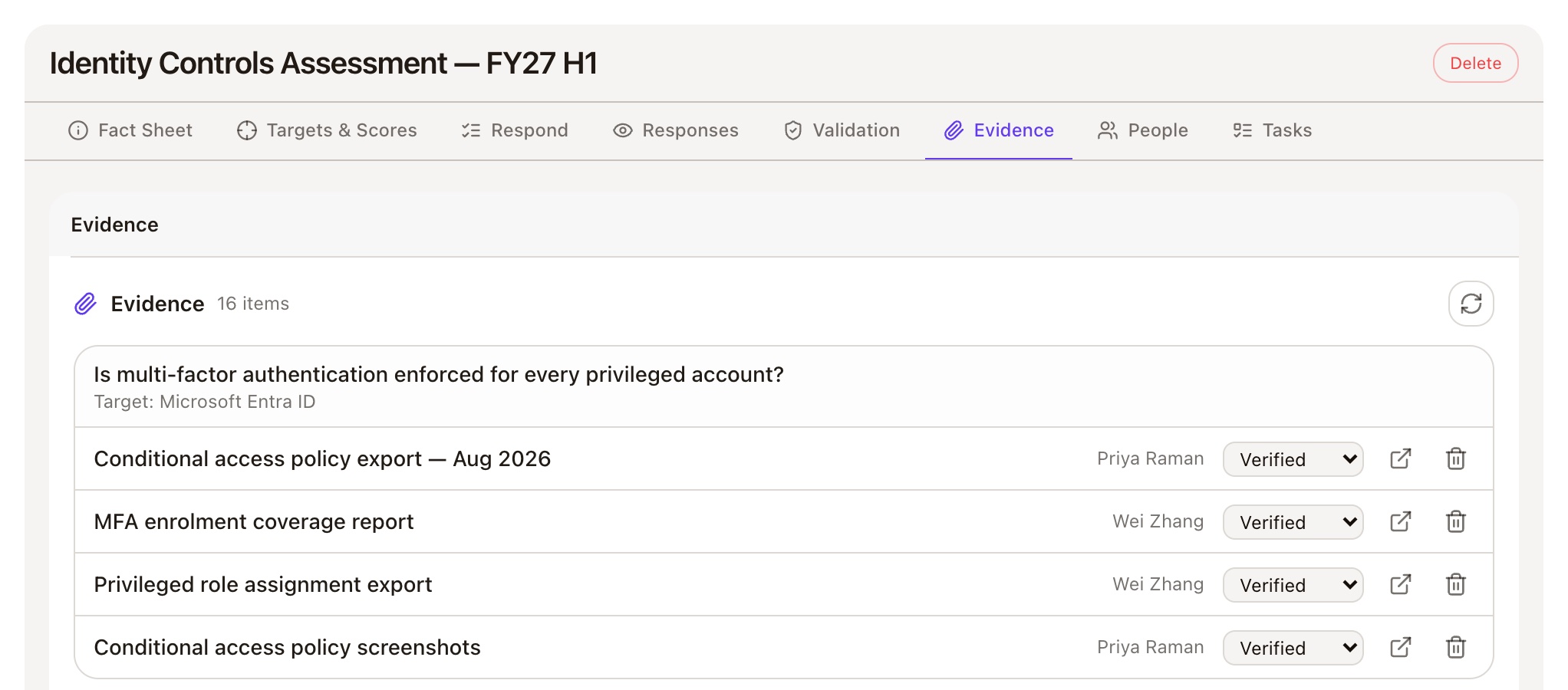Click 'Conditional access policy export — Aug 2026' title

tap(322, 458)
